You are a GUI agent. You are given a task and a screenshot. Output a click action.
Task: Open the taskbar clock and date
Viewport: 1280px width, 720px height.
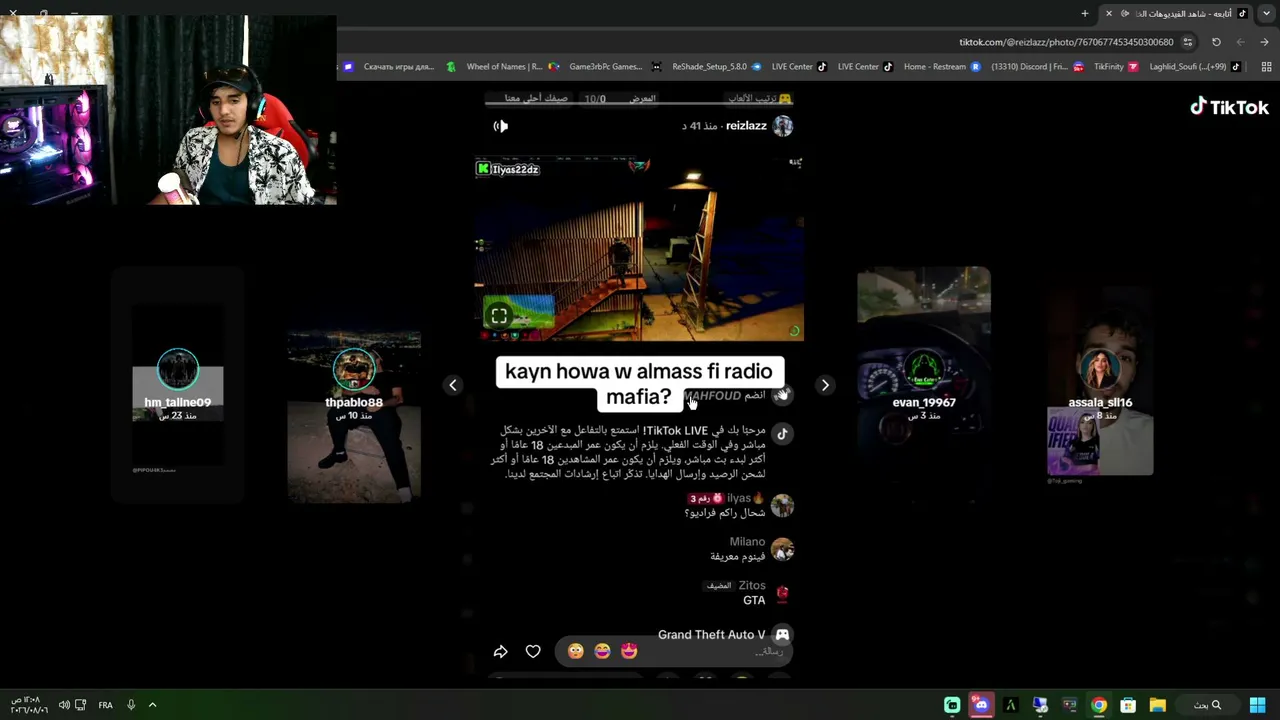[x=27, y=705]
